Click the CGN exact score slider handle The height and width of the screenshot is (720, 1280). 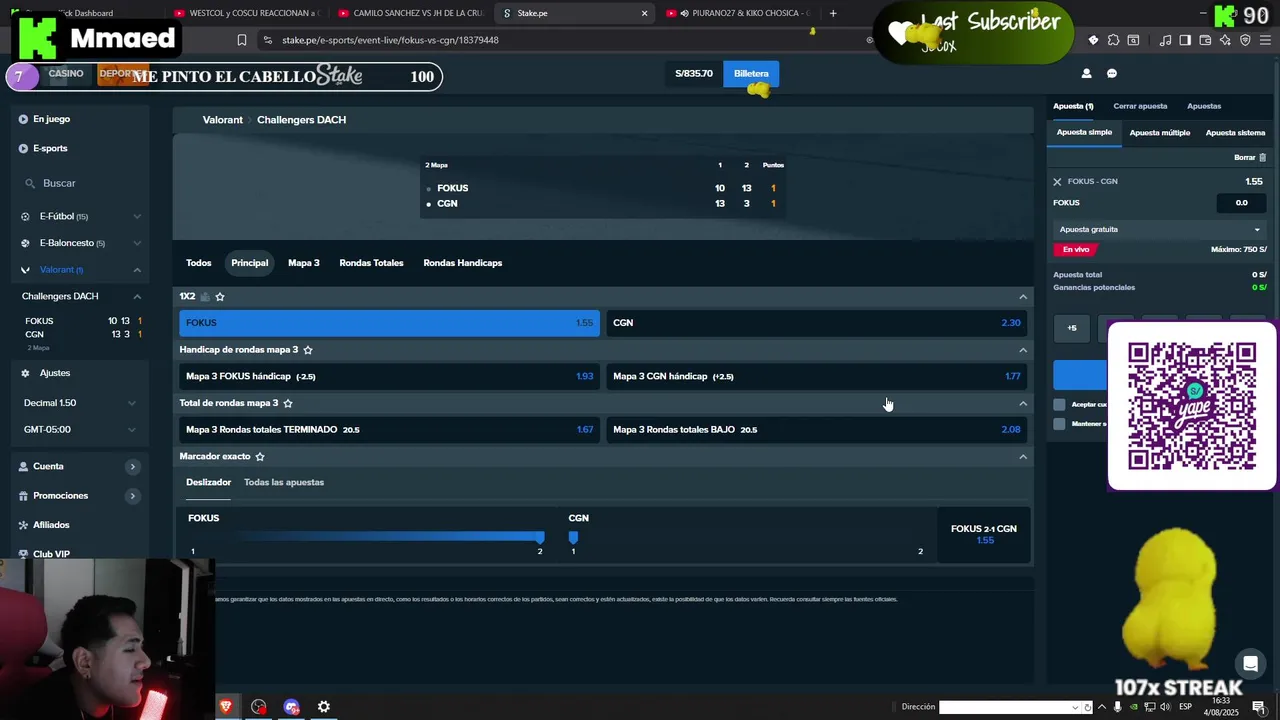tap(573, 537)
